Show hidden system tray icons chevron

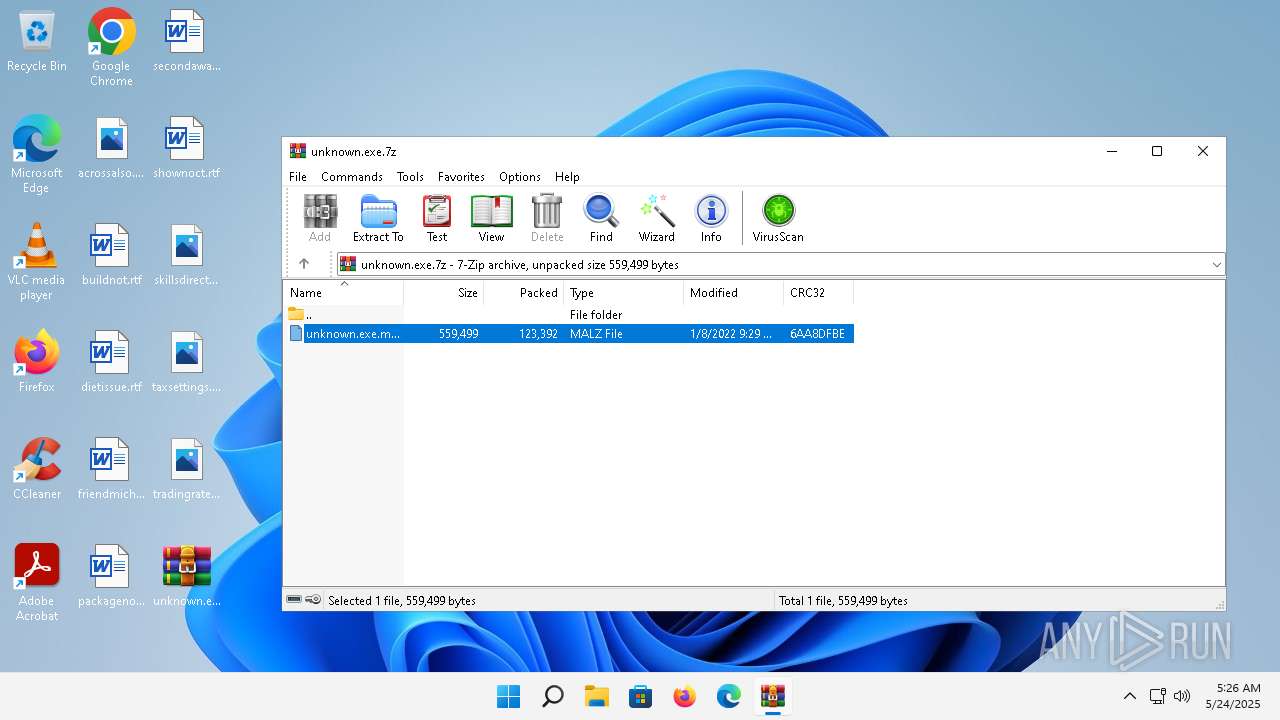tap(1130, 696)
